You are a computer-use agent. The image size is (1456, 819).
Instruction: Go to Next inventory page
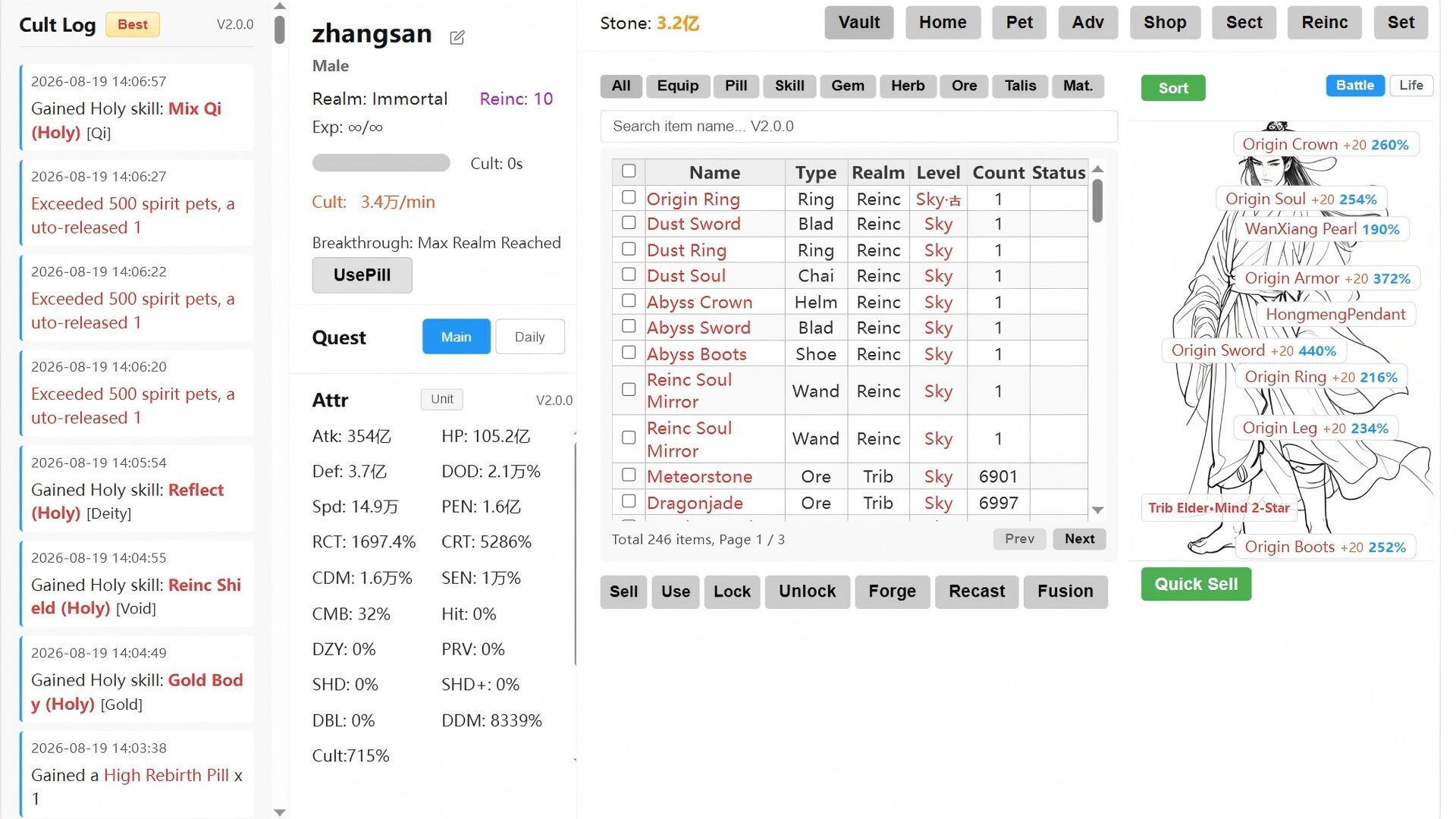[x=1079, y=538]
